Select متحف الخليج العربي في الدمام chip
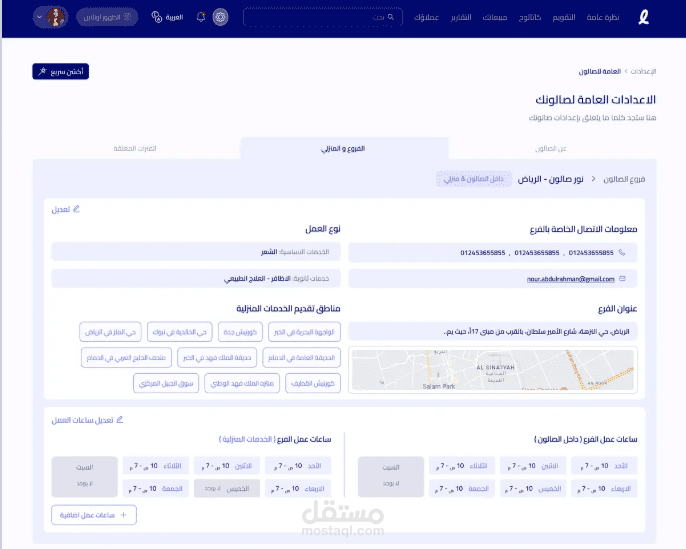Image resolution: width=686 pixels, height=549 pixels. pyautogui.click(x=126, y=357)
